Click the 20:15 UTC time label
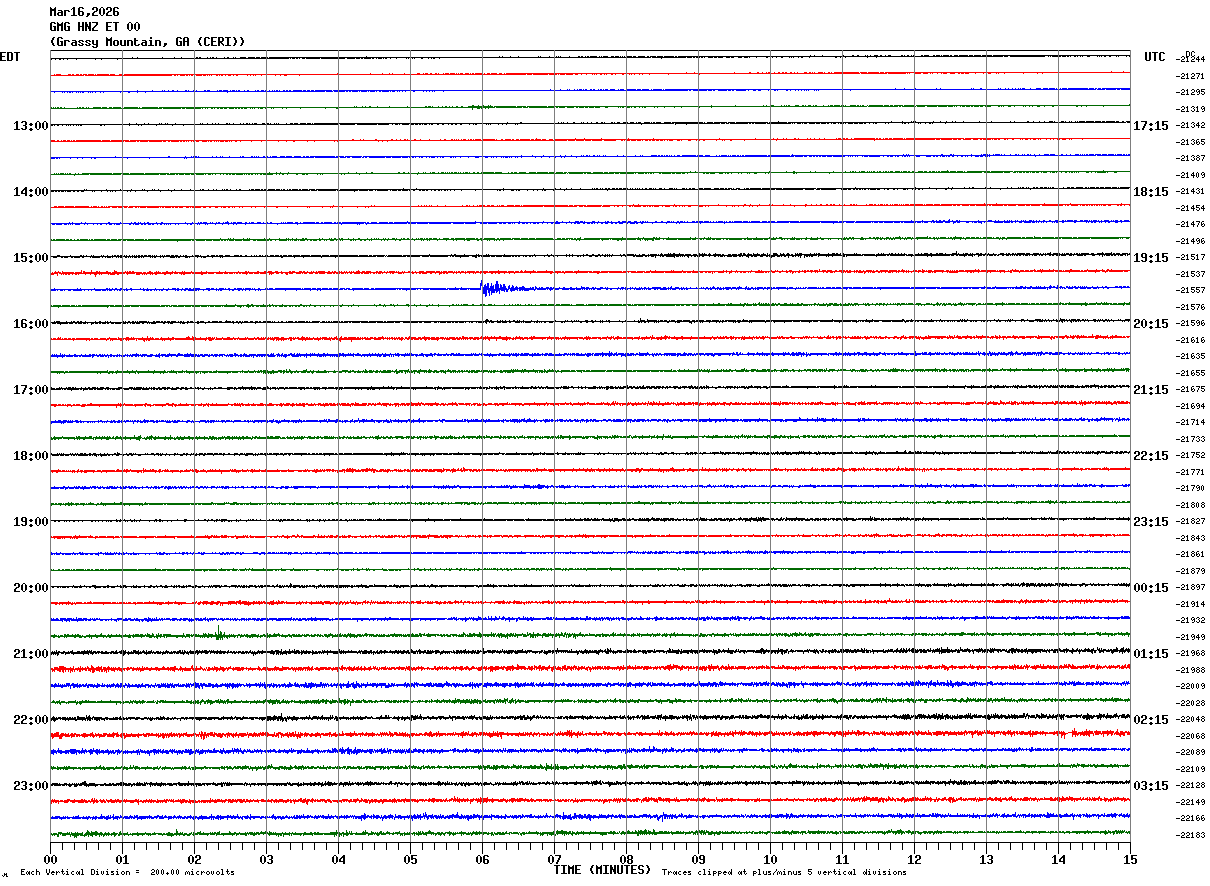Screen dimensions: 1210x886 click(x=1151, y=324)
